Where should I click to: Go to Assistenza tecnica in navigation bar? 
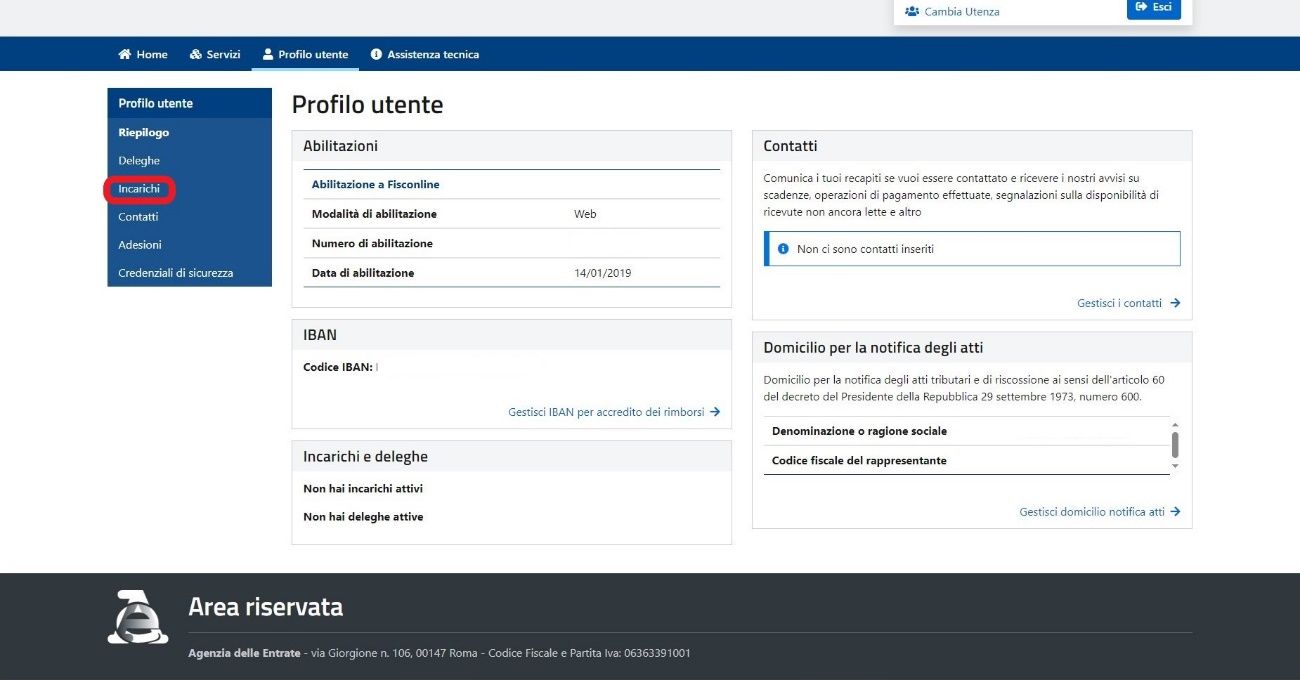[432, 54]
